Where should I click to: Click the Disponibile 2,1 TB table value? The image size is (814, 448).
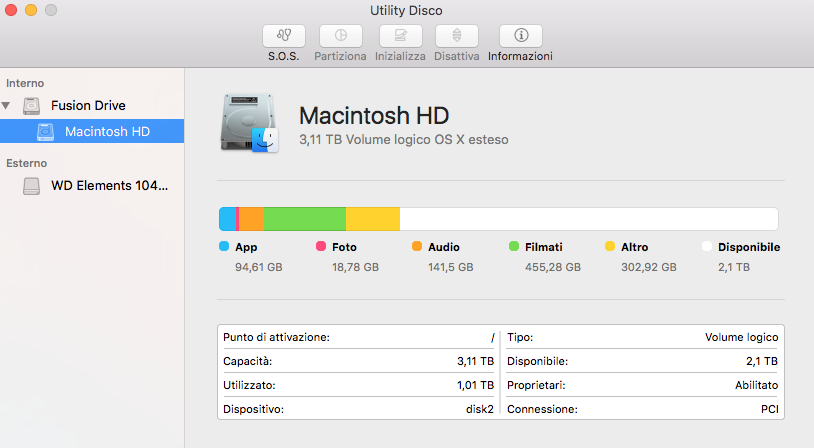(762, 361)
